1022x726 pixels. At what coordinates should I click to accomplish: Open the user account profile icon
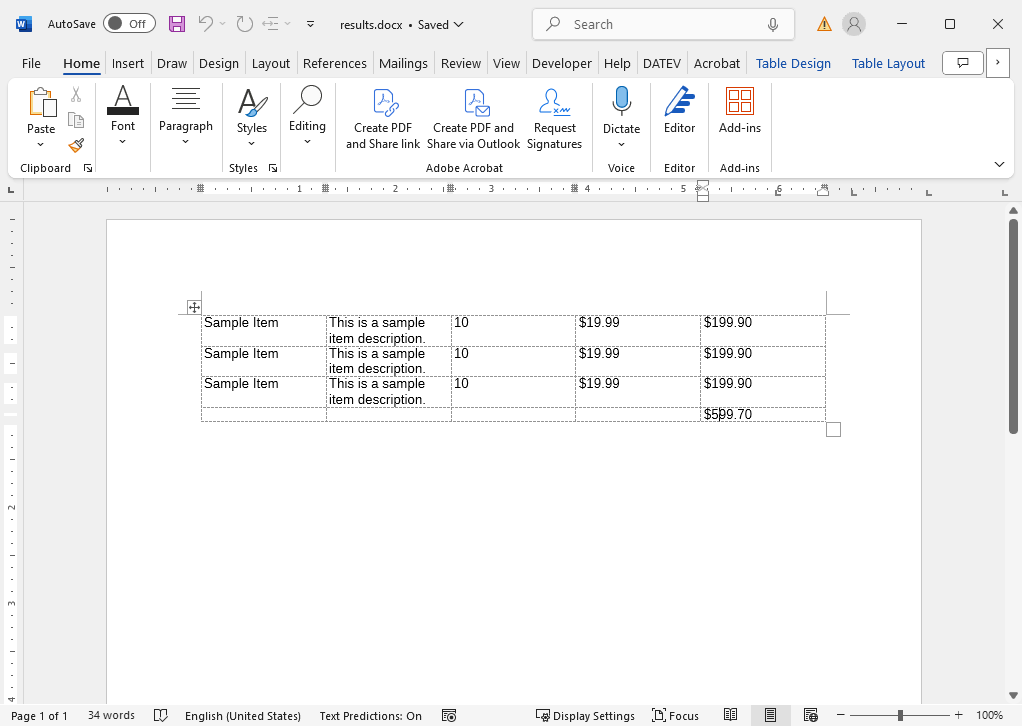[x=854, y=25]
